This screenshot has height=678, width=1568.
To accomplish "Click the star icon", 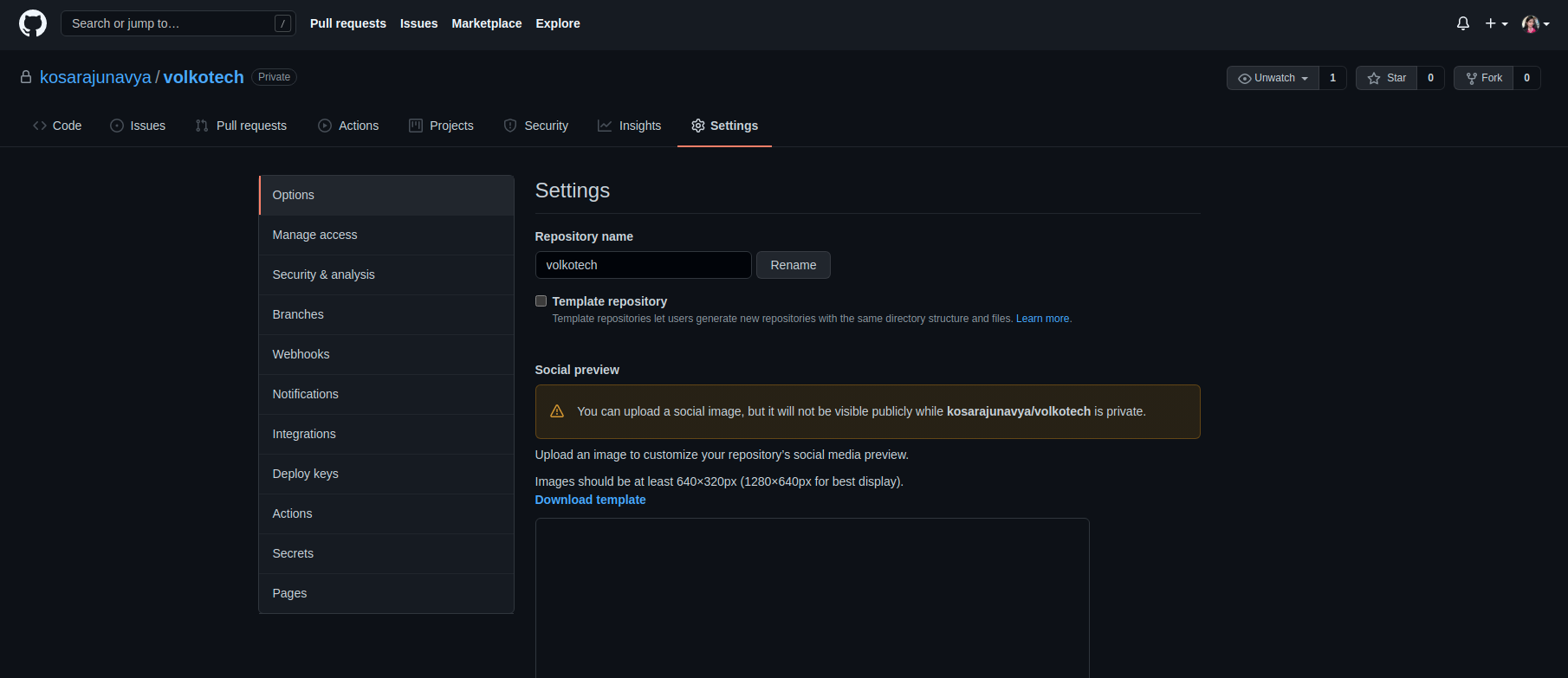I will (x=1374, y=78).
